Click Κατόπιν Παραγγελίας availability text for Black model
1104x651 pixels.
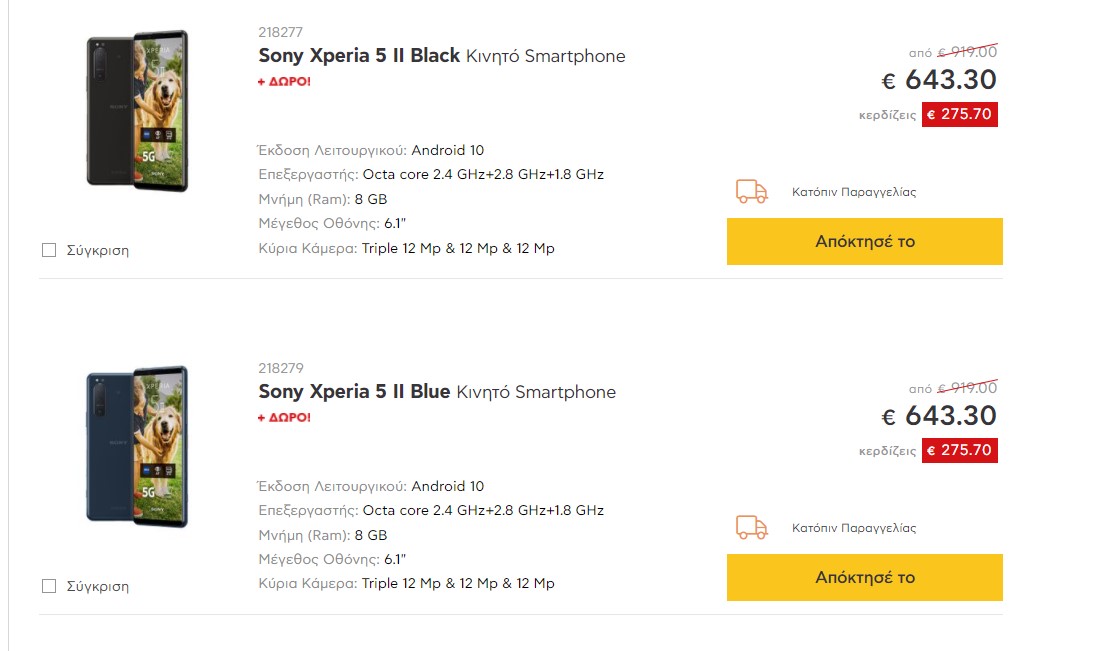pyautogui.click(x=854, y=192)
